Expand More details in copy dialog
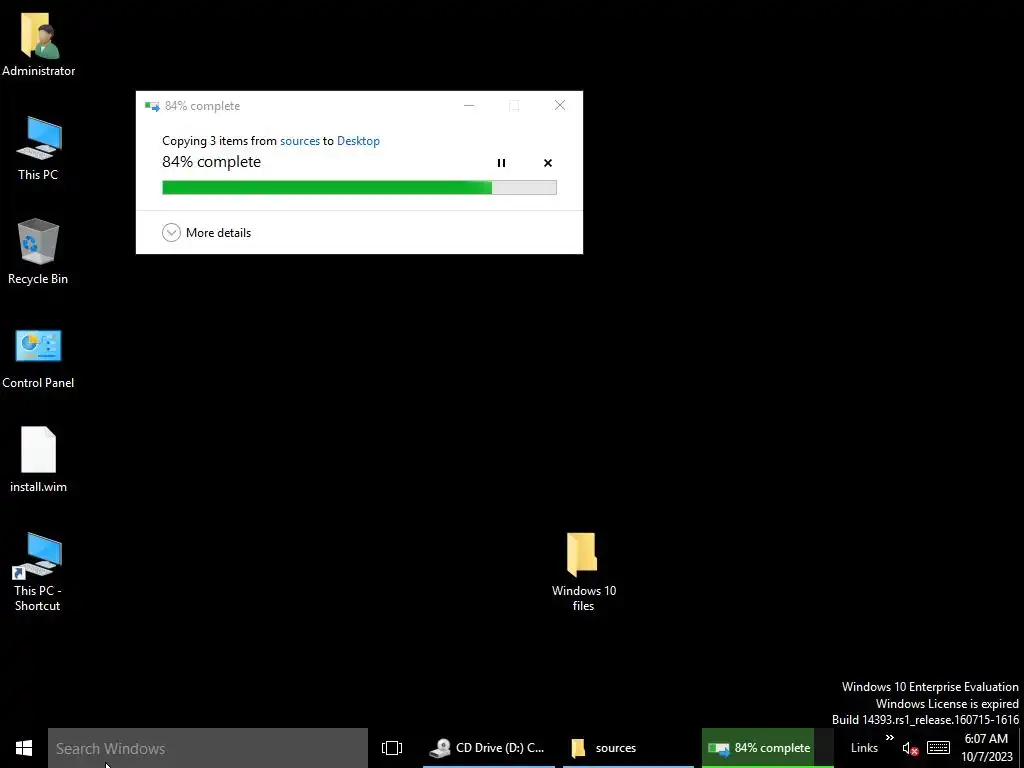The image size is (1024, 768). point(206,232)
